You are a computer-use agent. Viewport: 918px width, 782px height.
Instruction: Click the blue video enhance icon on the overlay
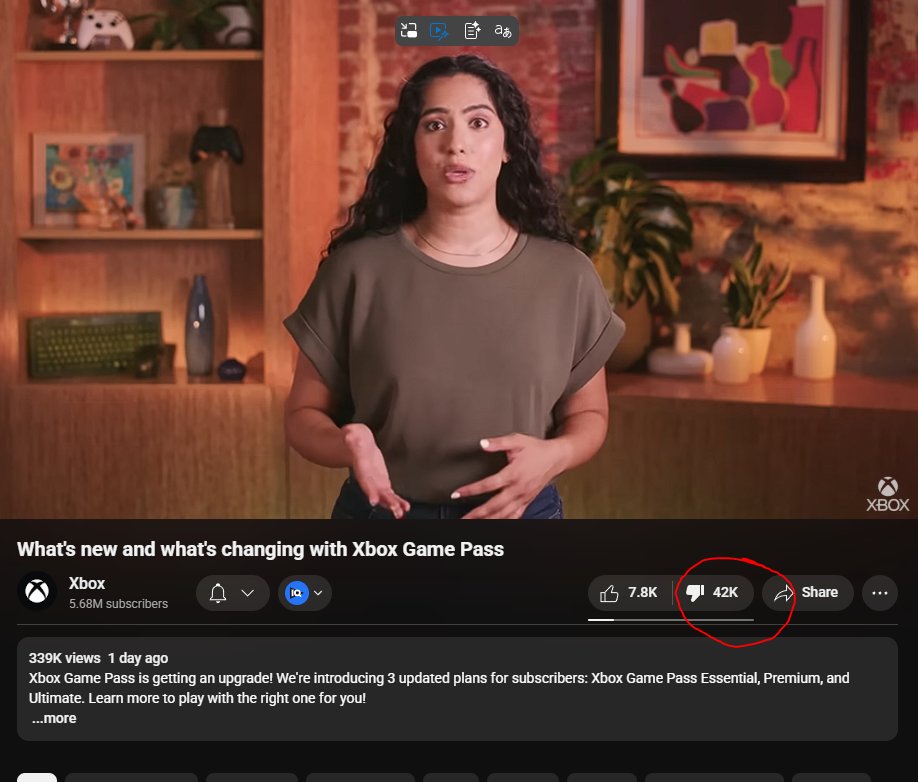pyautogui.click(x=439, y=30)
